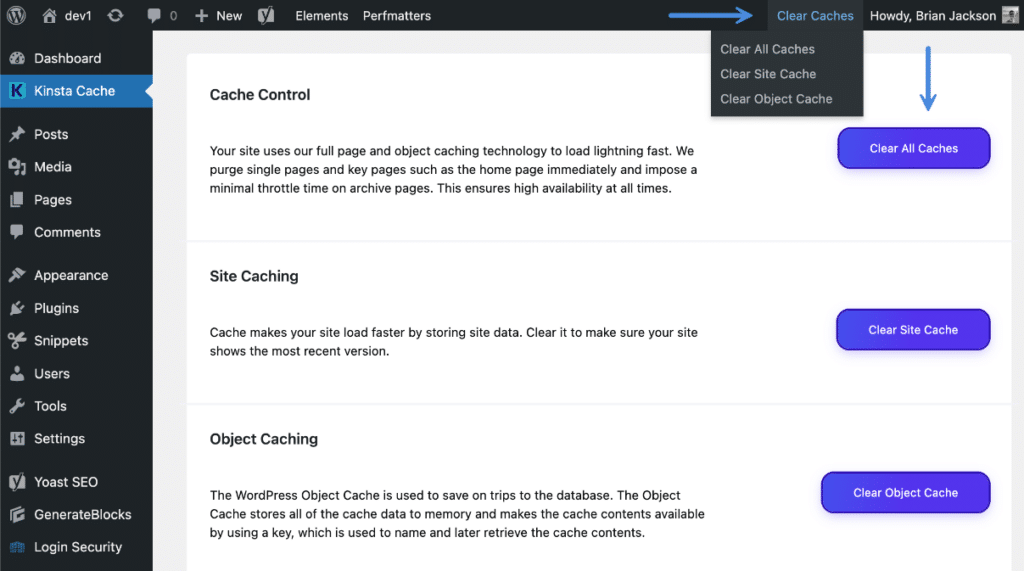This screenshot has height=571, width=1024.
Task: Click the purple Clear All Caches button
Action: [x=914, y=148]
